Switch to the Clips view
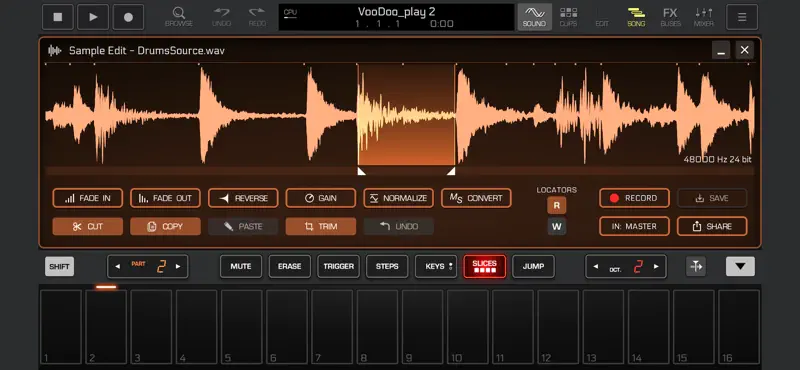This screenshot has height=370, width=800. point(568,17)
